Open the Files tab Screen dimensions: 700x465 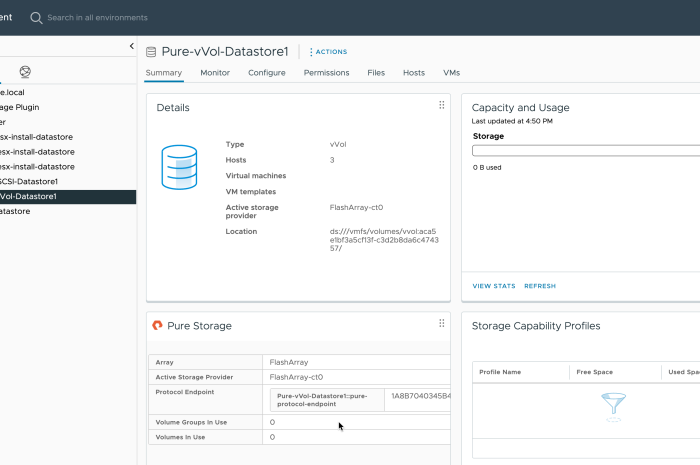pos(376,73)
